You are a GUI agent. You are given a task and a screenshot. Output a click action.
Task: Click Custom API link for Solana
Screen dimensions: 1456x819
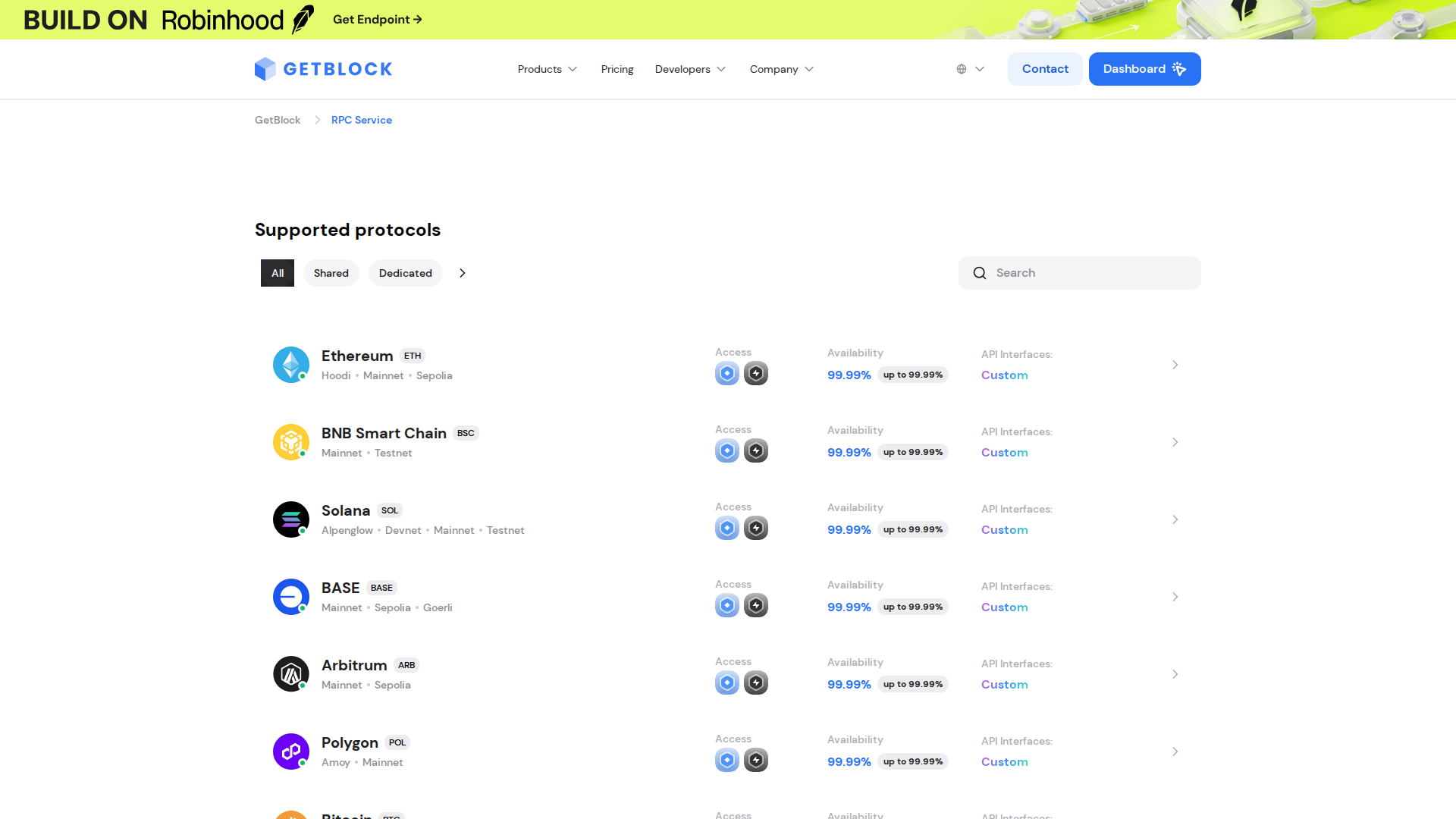1005,530
